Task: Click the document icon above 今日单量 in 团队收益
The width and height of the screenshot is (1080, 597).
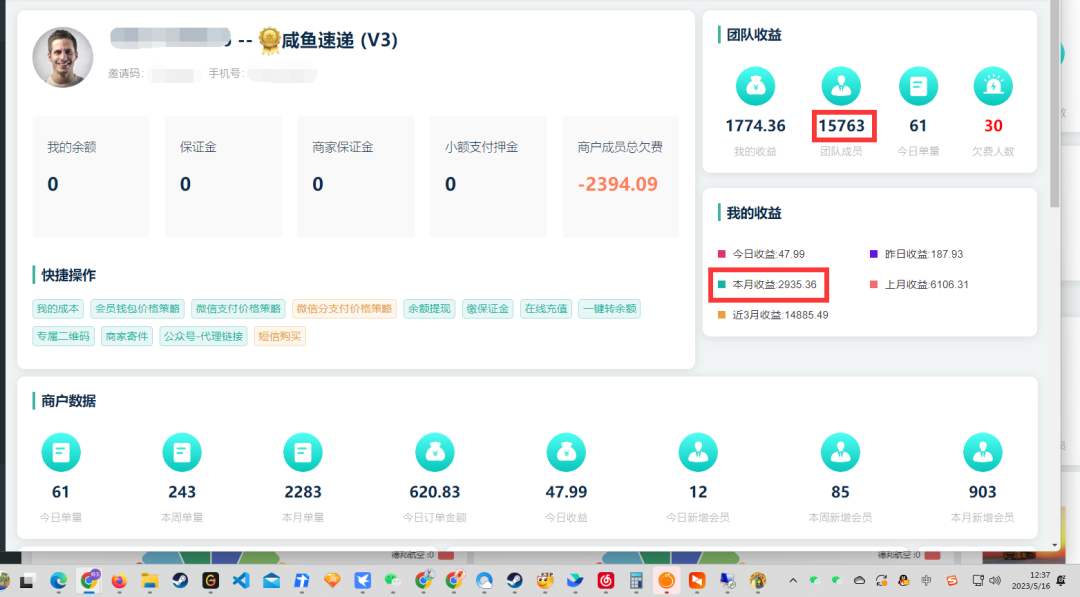Action: [918, 86]
